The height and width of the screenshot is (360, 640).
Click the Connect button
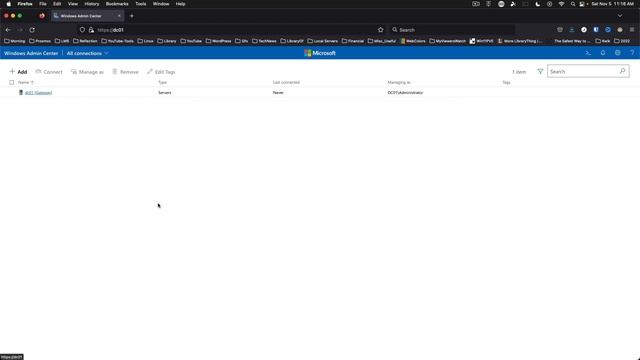point(49,72)
